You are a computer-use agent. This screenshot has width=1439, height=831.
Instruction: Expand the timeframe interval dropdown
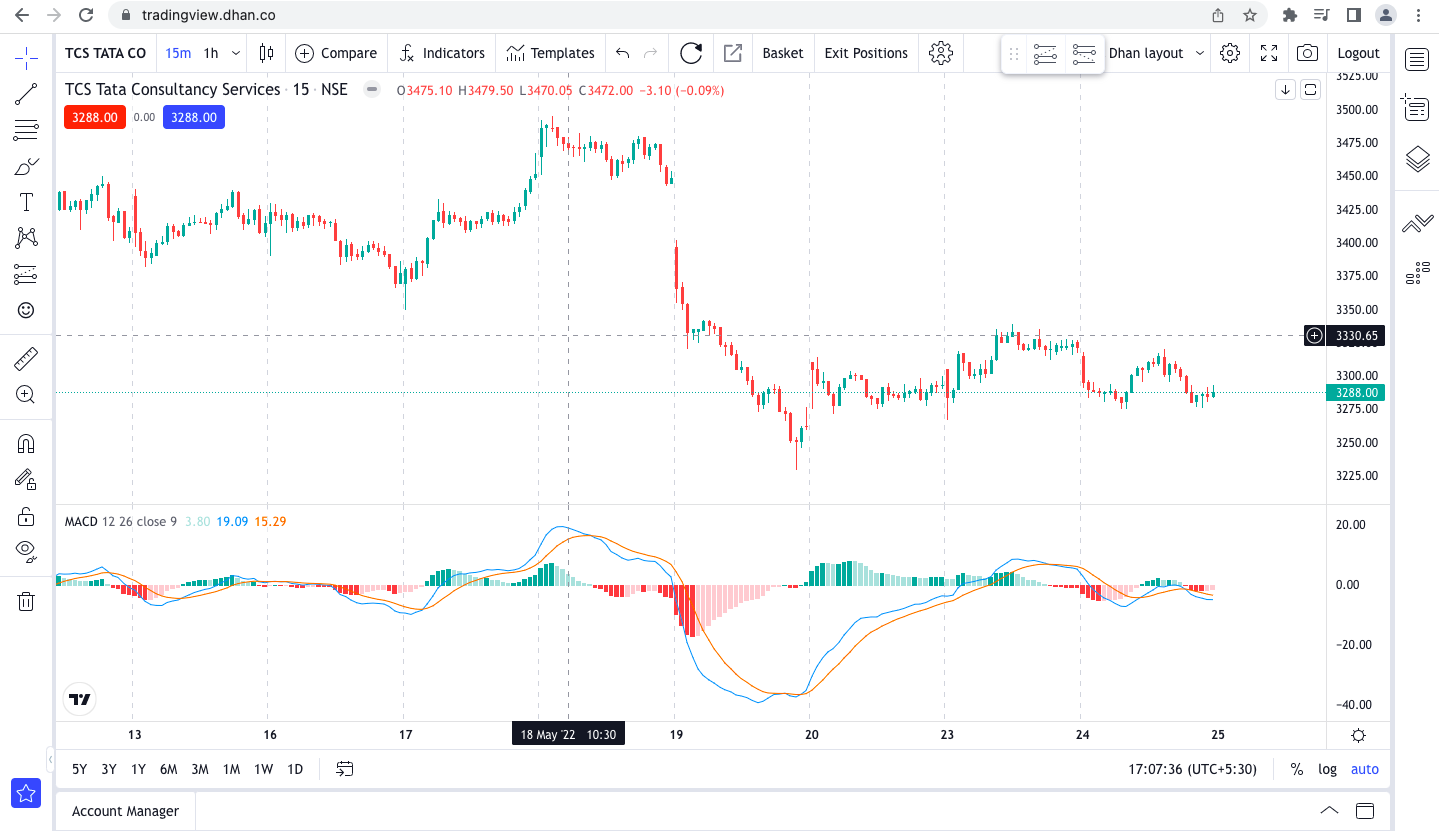tap(236, 53)
